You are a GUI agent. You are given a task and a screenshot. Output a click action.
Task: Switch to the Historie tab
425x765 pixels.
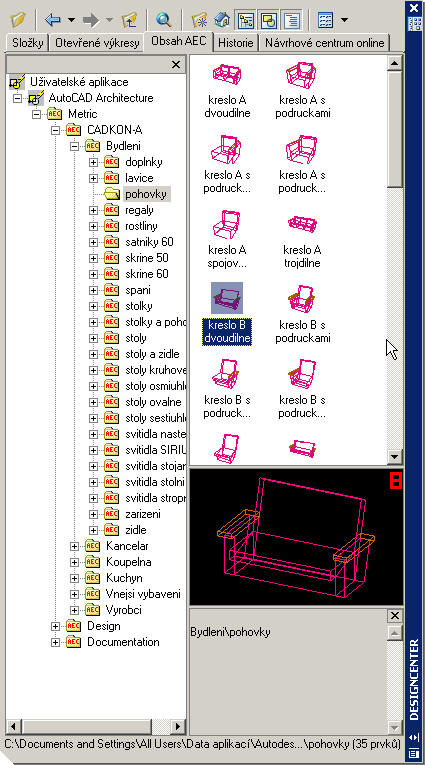tap(236, 43)
